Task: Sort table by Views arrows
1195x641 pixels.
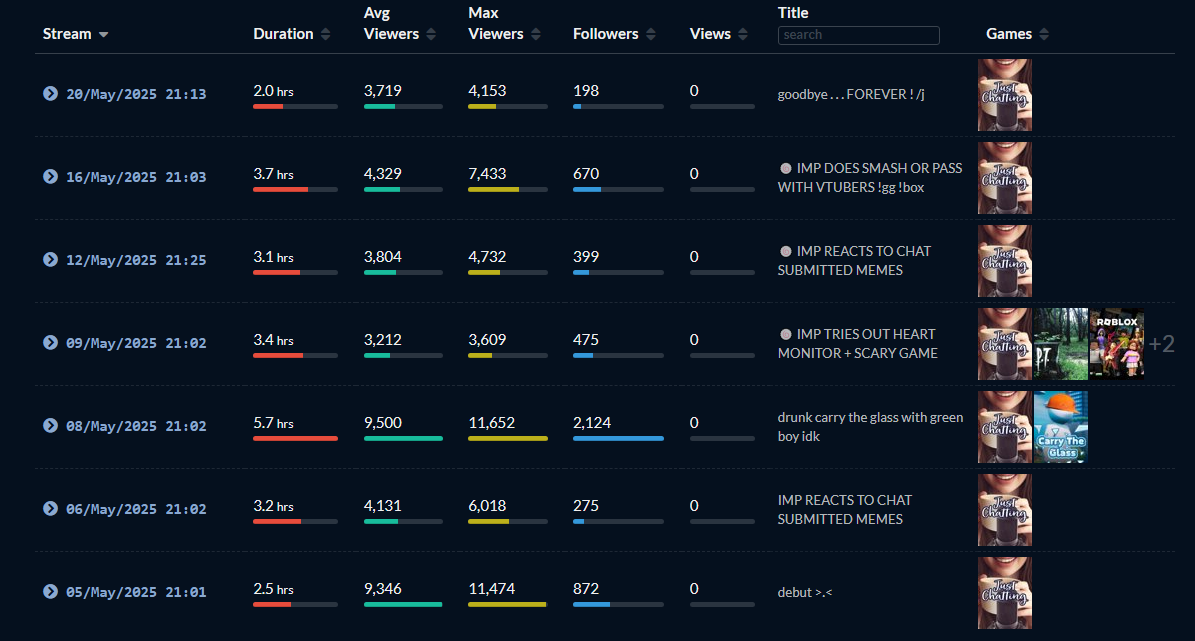Action: 743,34
